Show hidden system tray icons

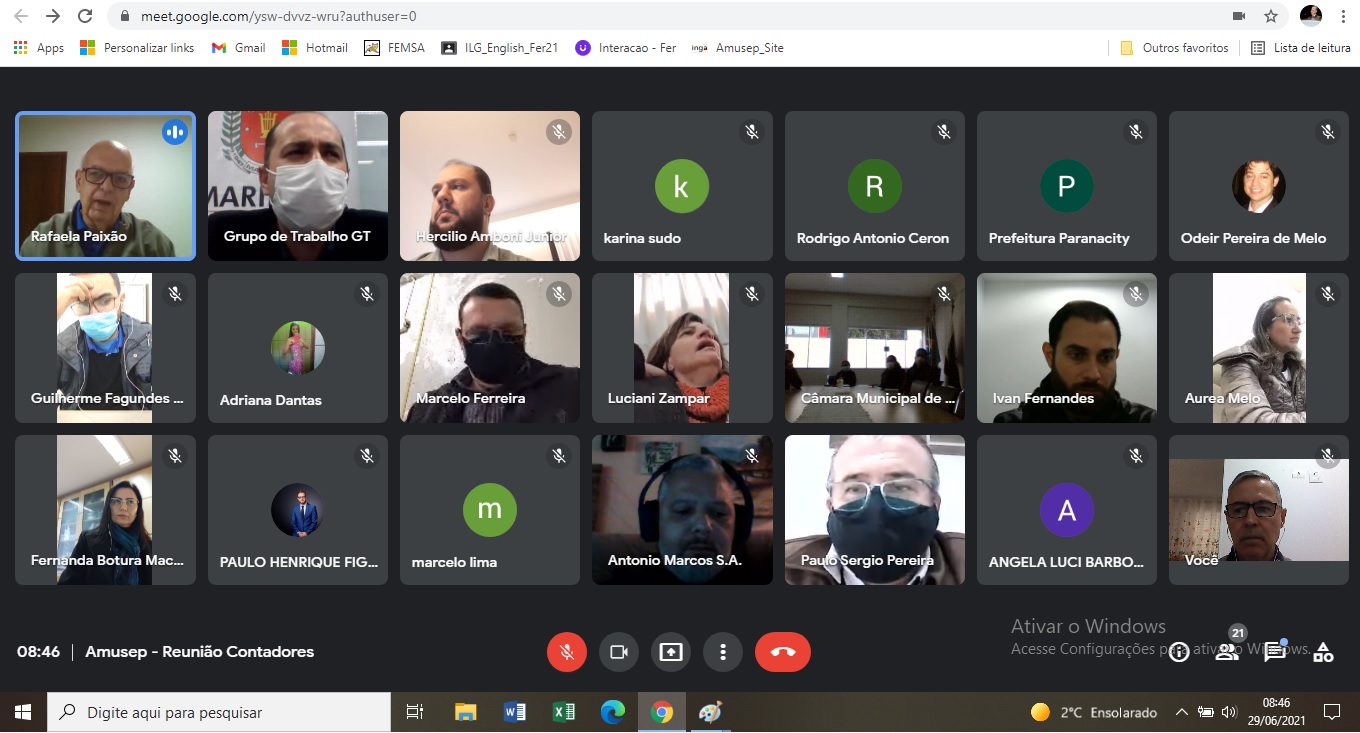point(1181,712)
